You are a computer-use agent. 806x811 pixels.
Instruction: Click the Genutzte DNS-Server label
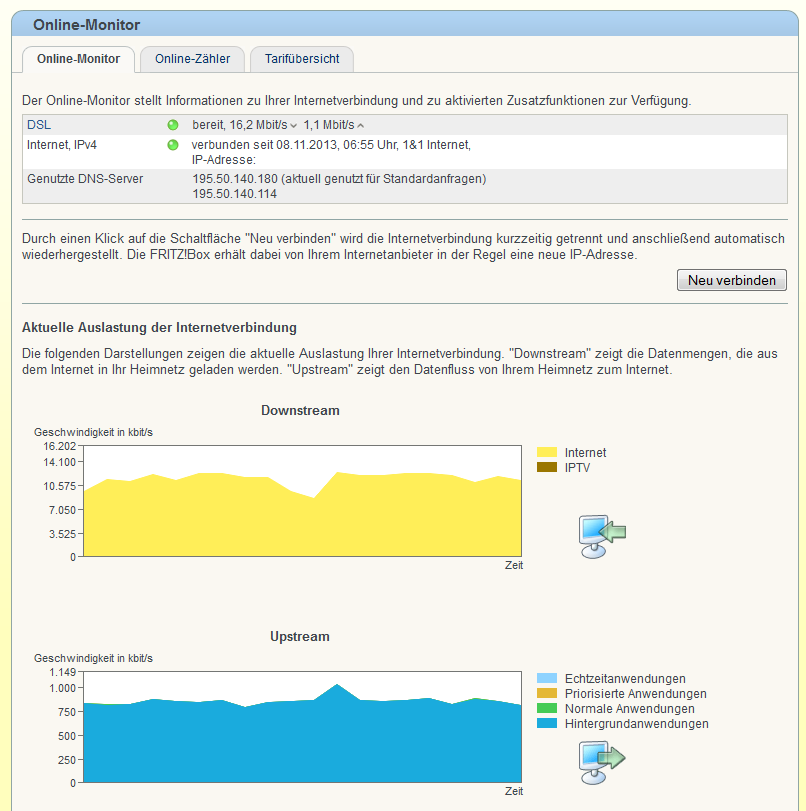[85, 179]
